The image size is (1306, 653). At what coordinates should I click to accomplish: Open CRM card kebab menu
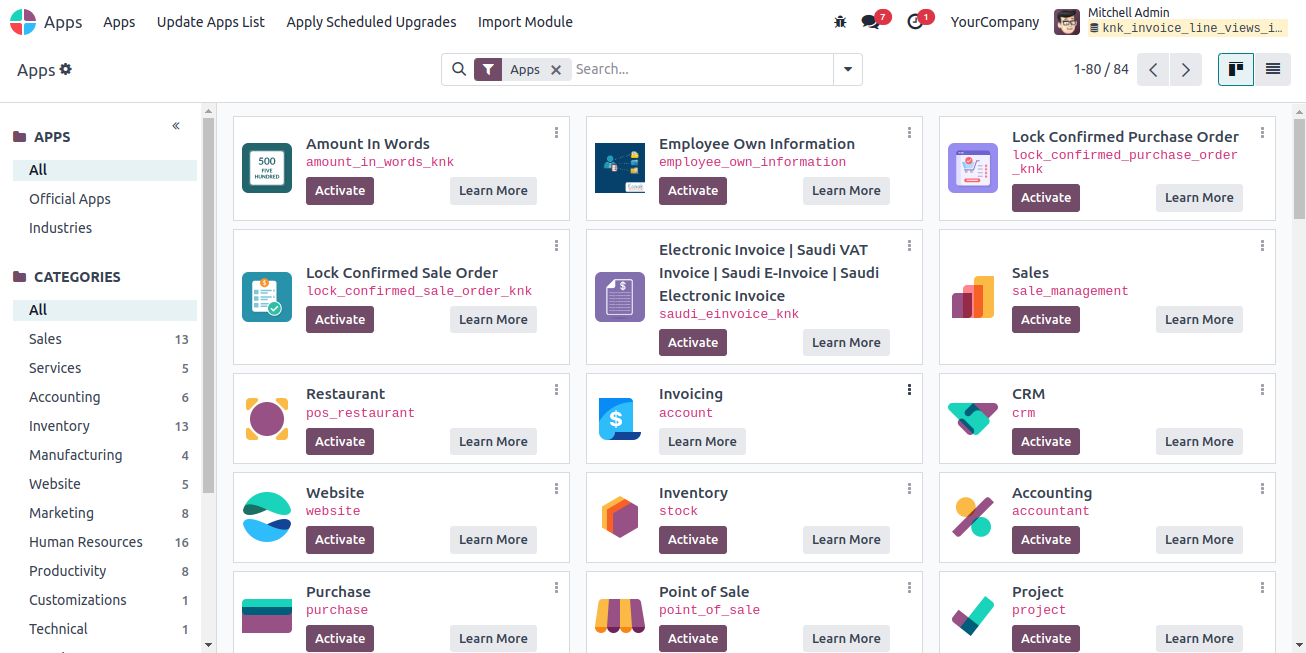pyautogui.click(x=1263, y=389)
